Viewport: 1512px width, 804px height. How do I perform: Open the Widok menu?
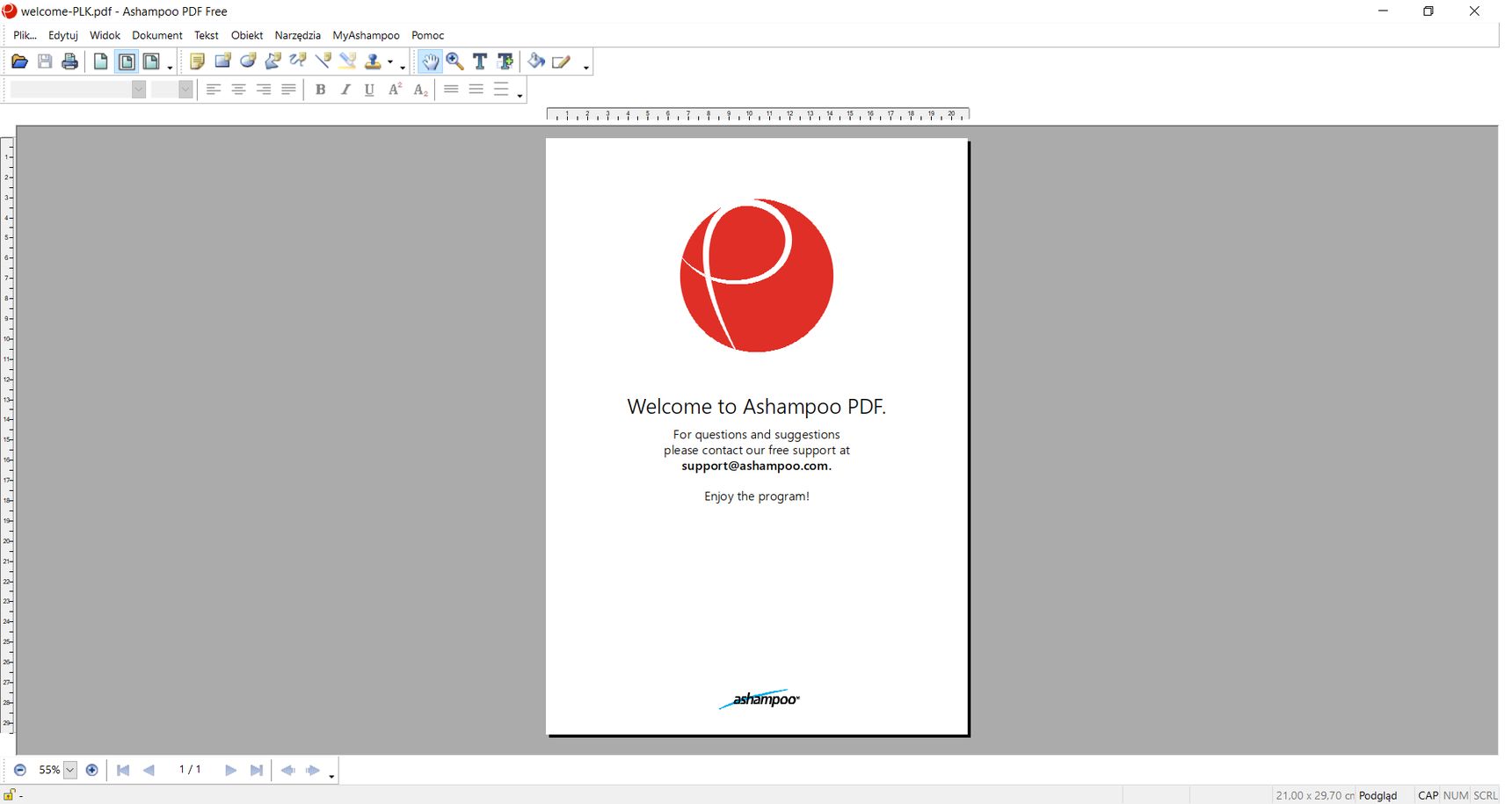(x=105, y=35)
